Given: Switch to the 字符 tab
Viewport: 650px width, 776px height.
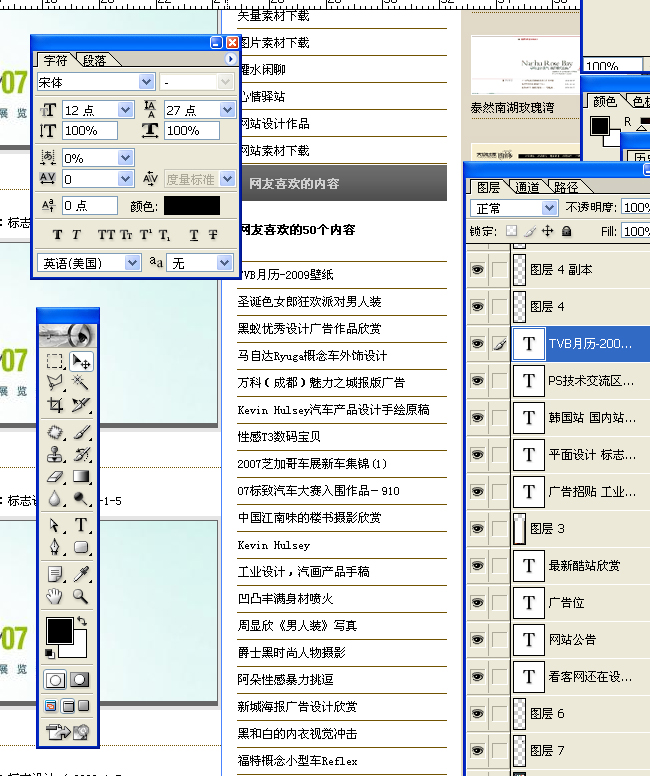Looking at the screenshot, I should pyautogui.click(x=55, y=60).
